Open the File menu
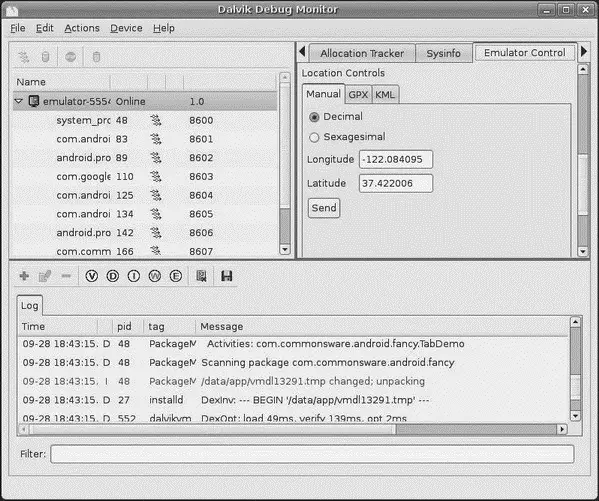The height and width of the screenshot is (501, 599). point(18,28)
